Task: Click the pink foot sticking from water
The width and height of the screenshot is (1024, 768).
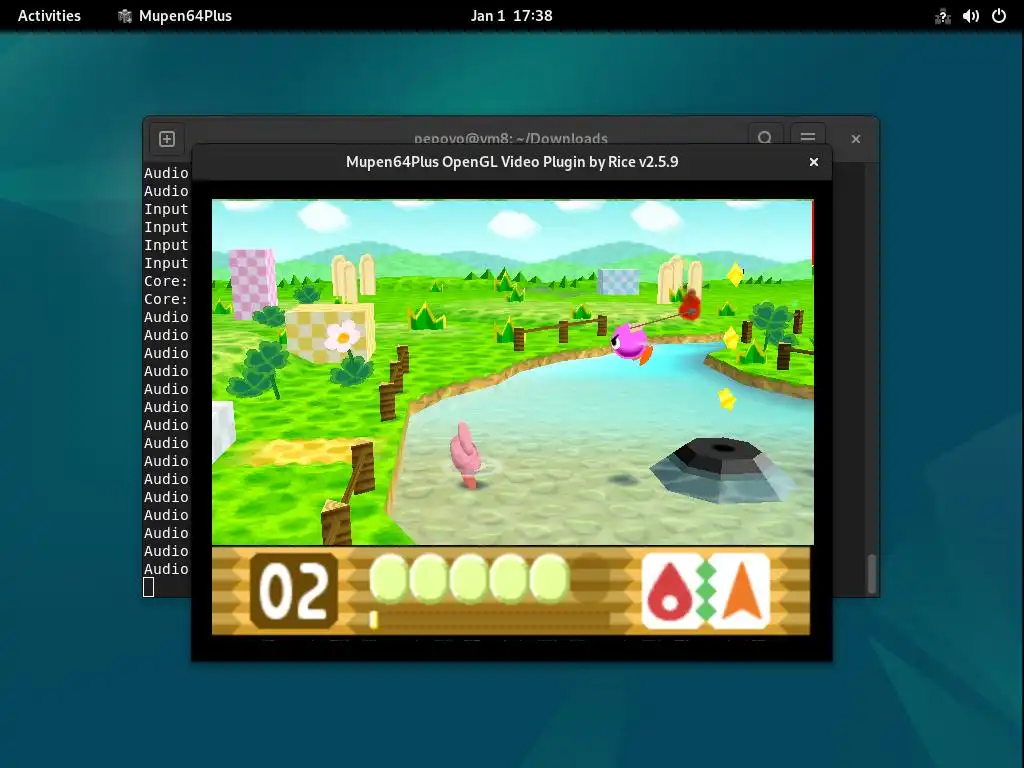Action: click(466, 455)
